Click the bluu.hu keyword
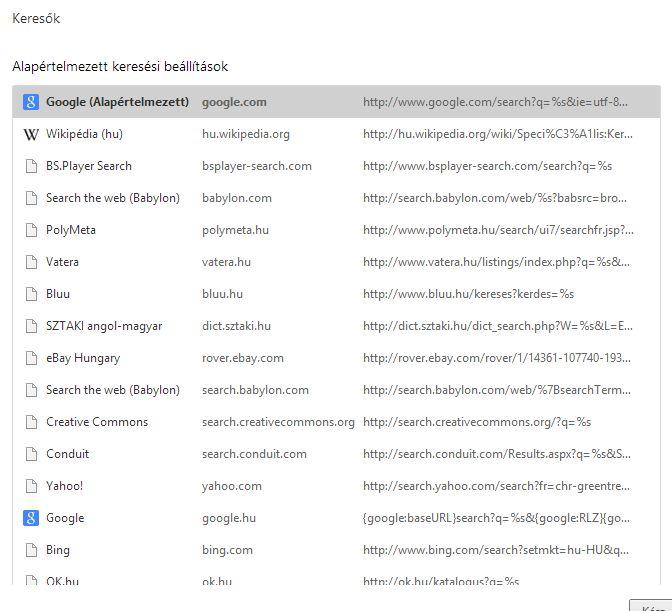The width and height of the screenshot is (672, 611). pos(222,294)
